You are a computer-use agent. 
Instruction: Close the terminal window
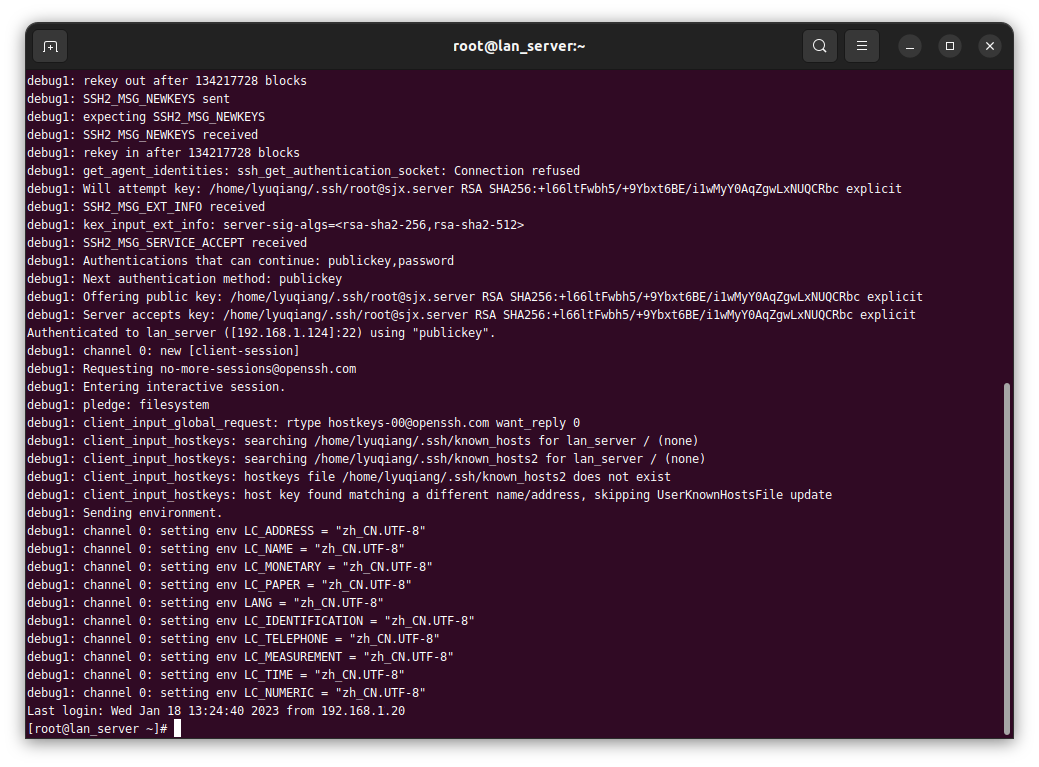989,46
